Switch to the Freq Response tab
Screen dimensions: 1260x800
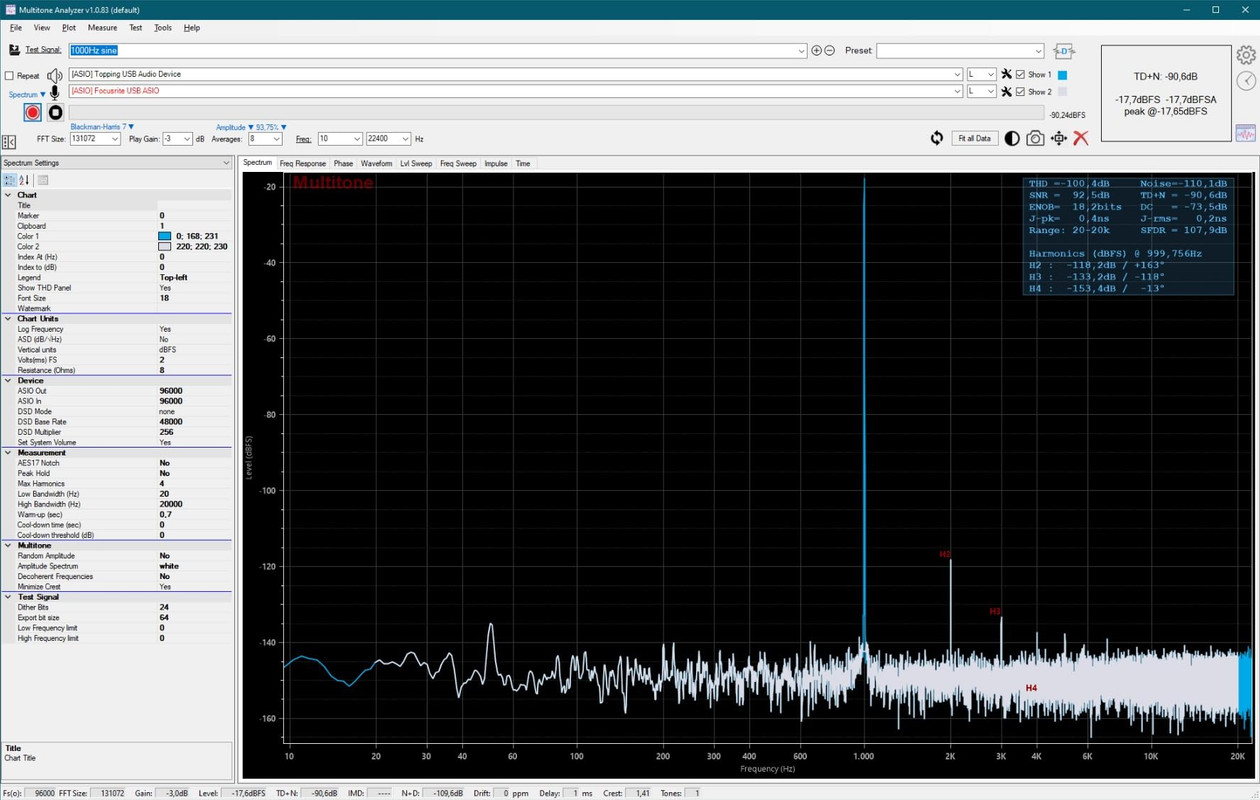click(x=302, y=163)
